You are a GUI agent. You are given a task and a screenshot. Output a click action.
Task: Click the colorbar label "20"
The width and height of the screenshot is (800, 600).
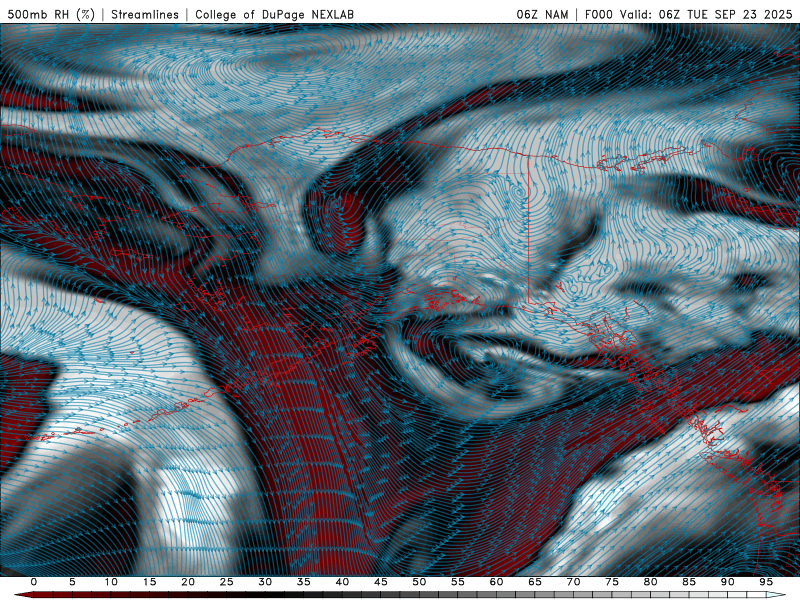188,582
